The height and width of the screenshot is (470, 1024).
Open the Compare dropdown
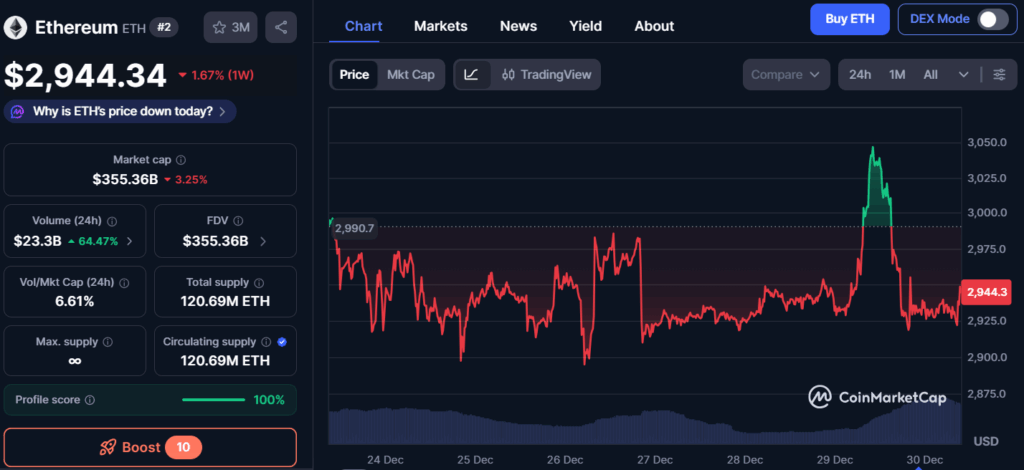click(787, 75)
